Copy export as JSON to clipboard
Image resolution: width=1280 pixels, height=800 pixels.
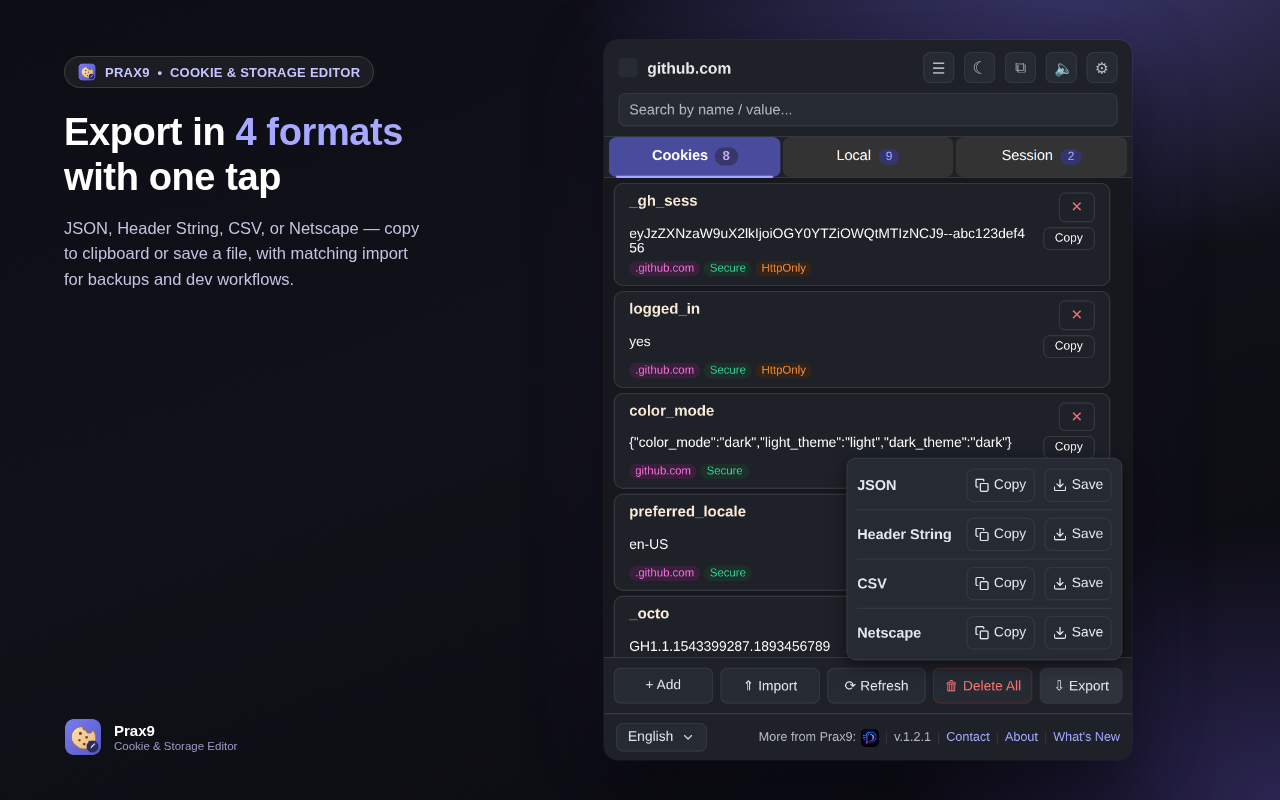(1001, 485)
